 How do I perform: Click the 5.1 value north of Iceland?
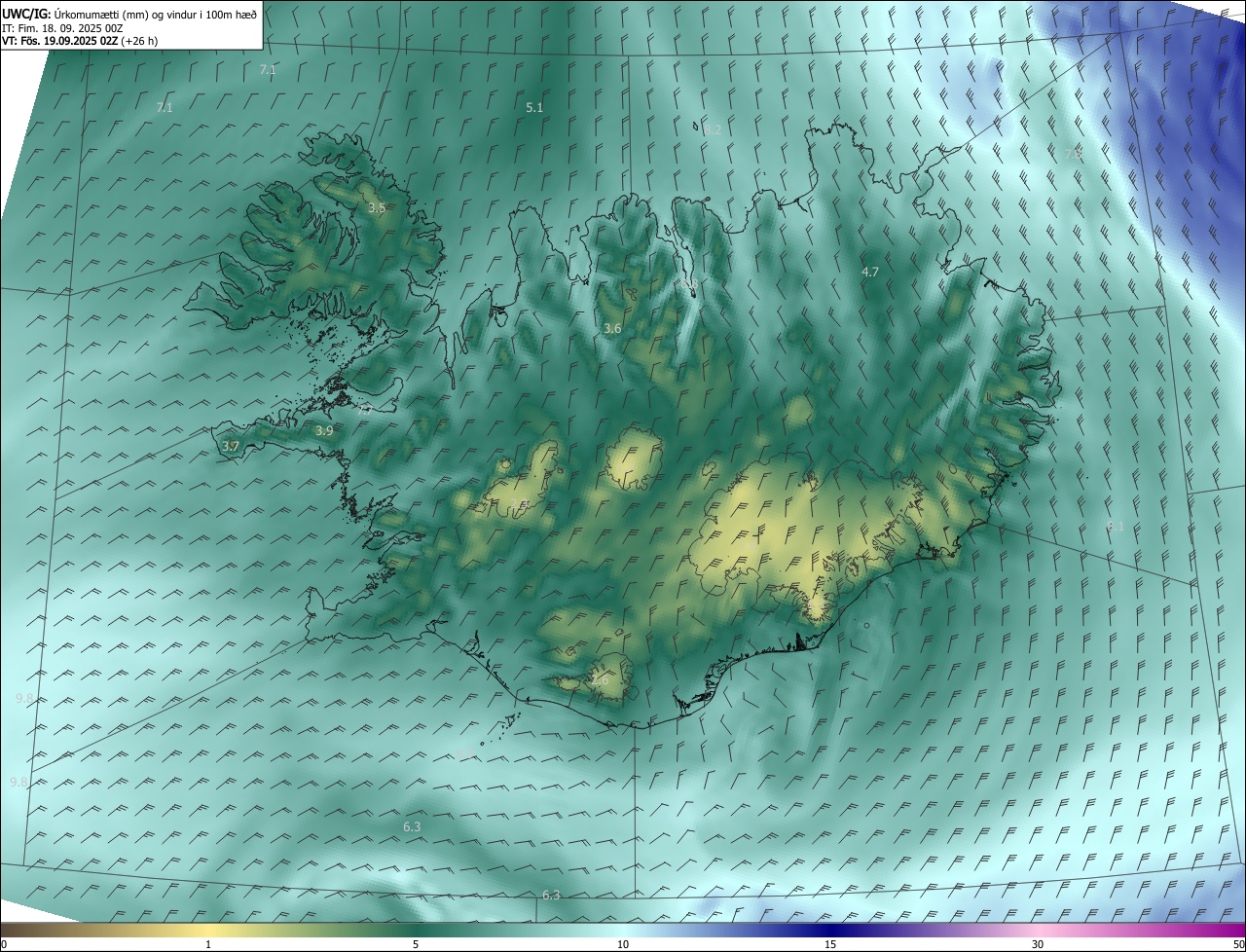click(x=534, y=107)
